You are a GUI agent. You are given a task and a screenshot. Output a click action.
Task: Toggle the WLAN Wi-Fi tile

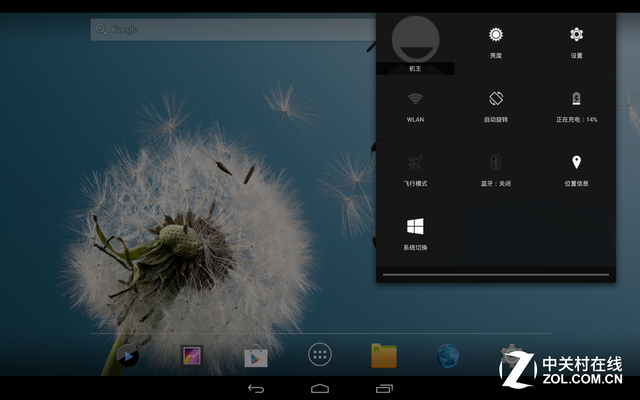coord(415,104)
